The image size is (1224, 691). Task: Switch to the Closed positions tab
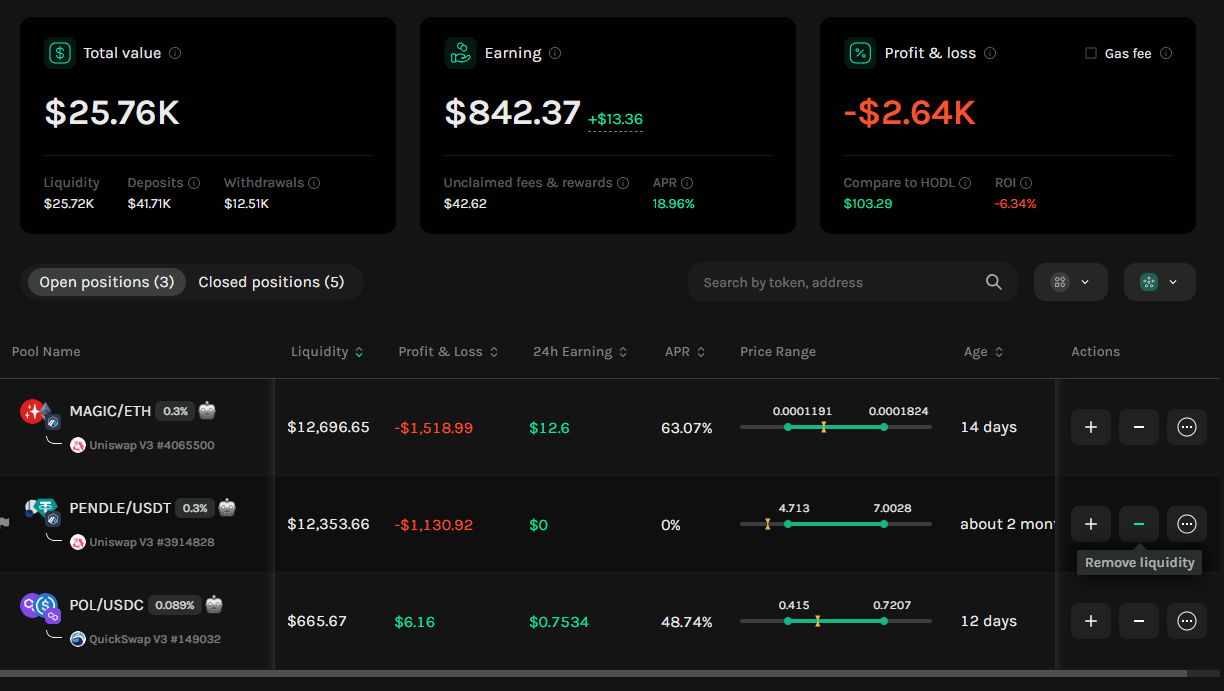pyautogui.click(x=271, y=282)
